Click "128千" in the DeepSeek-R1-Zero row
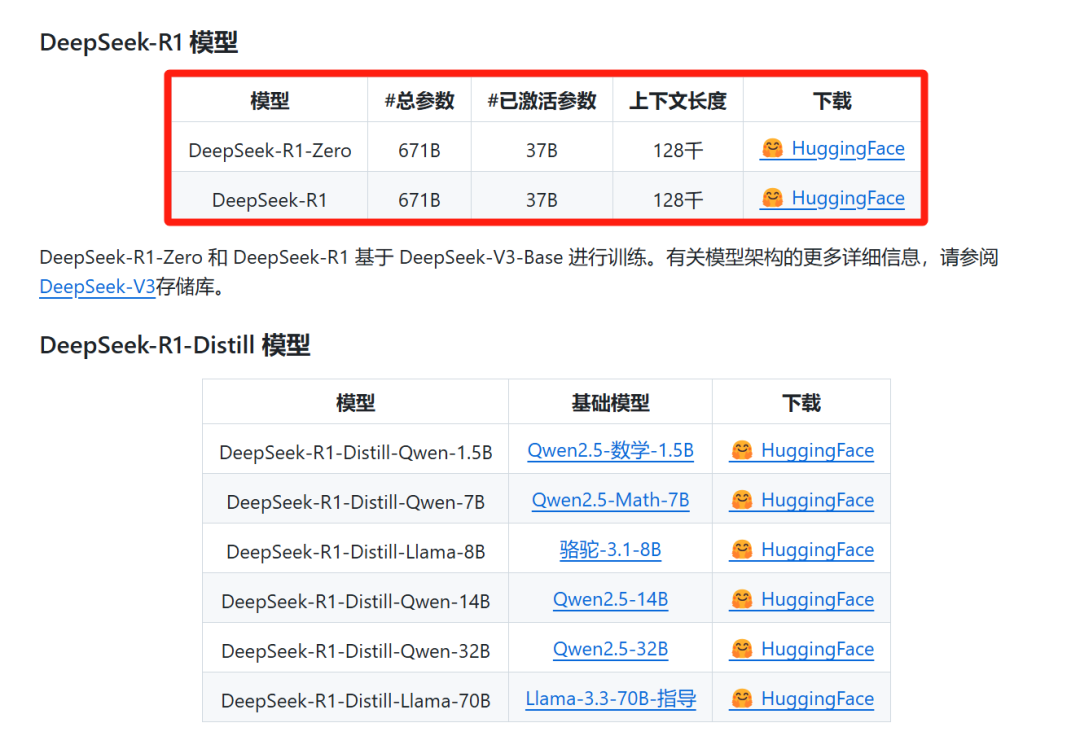The width and height of the screenshot is (1080, 736). [x=678, y=150]
